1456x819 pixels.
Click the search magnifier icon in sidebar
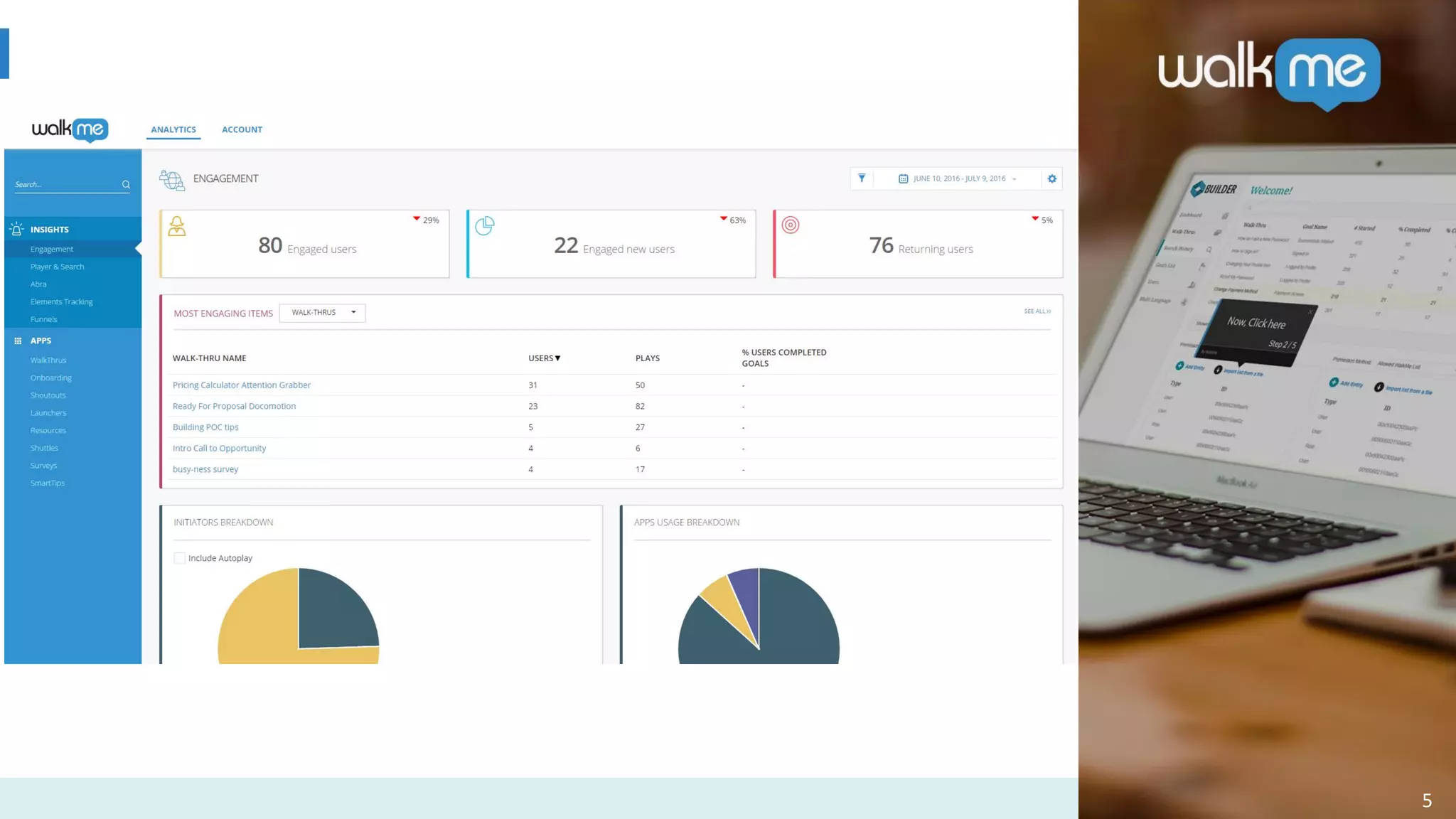tap(126, 185)
